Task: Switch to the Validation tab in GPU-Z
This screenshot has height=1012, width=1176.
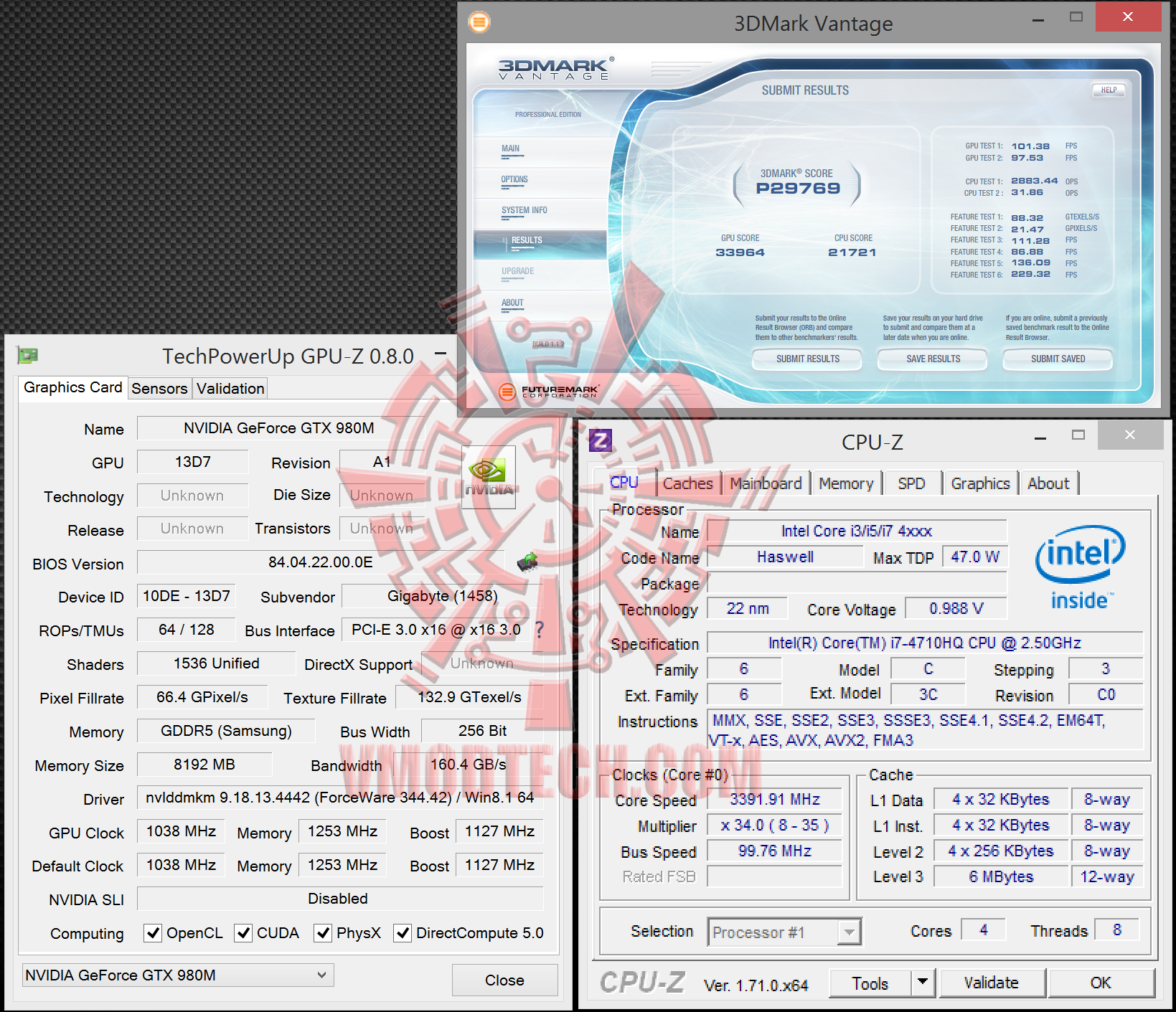Action: click(230, 388)
